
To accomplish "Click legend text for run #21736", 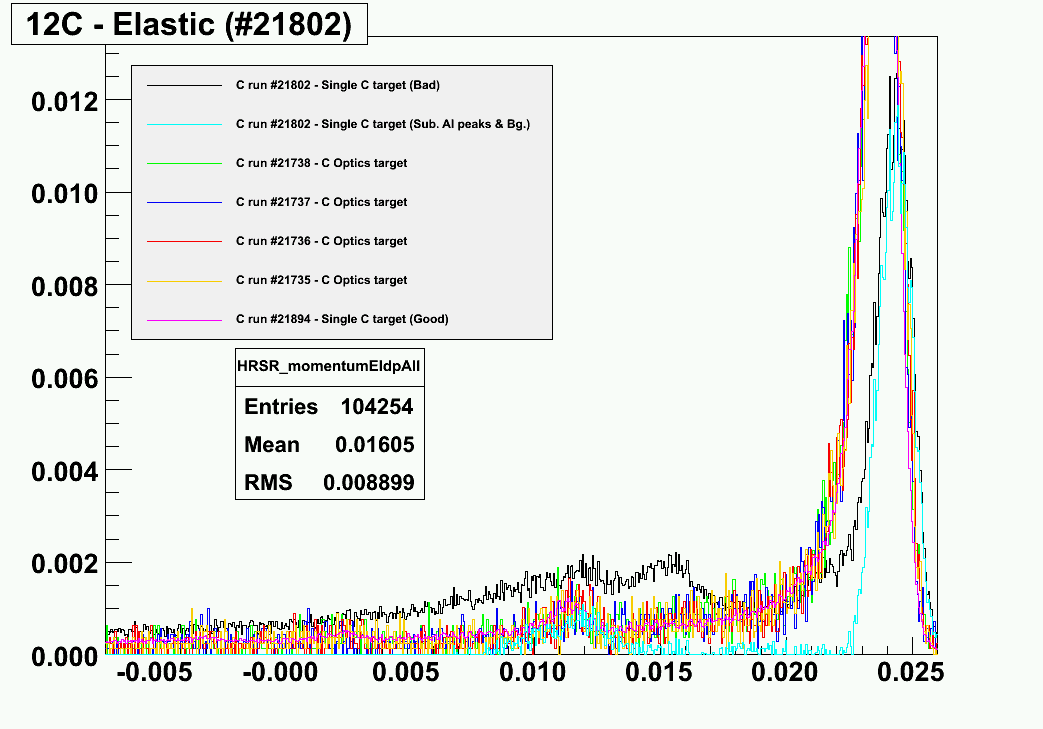I will (x=321, y=241).
